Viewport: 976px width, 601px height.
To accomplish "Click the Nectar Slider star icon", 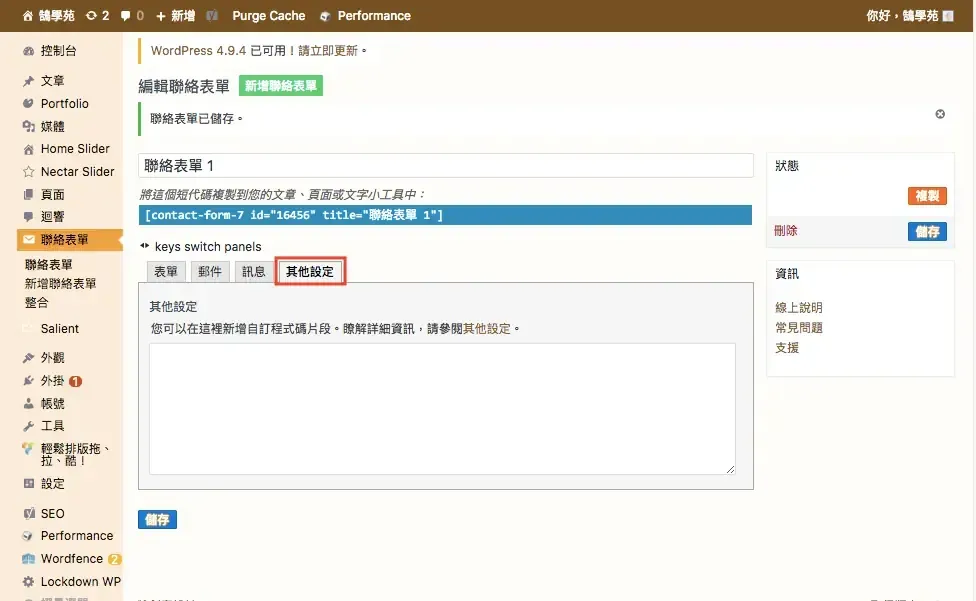I will pyautogui.click(x=29, y=172).
